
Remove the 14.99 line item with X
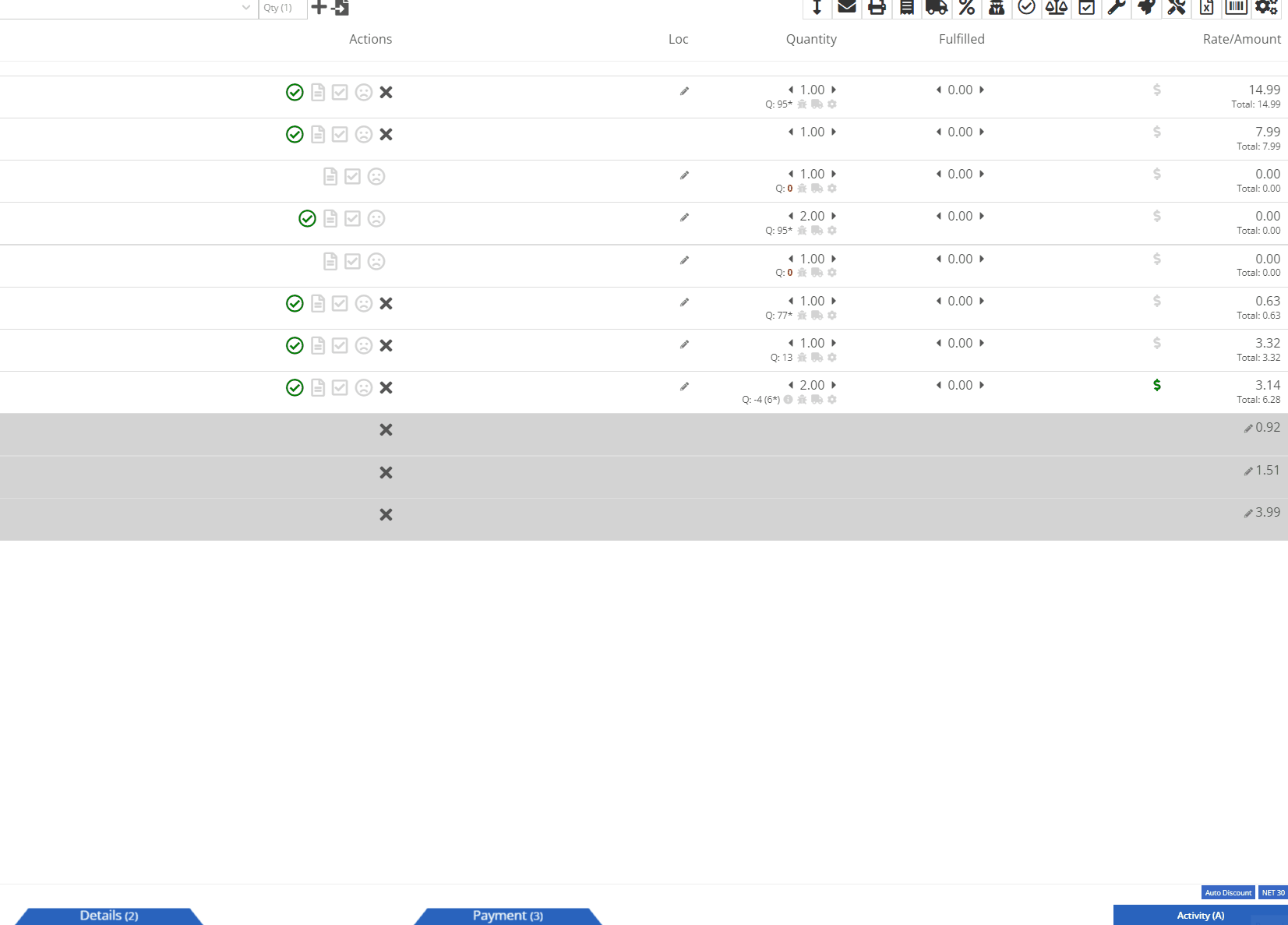click(x=386, y=92)
